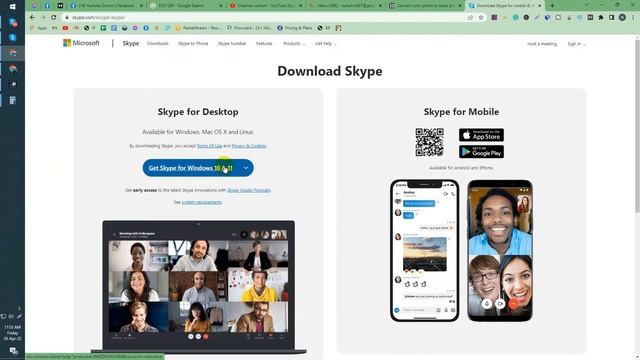Open the Proxiware bookmark

[249, 28]
